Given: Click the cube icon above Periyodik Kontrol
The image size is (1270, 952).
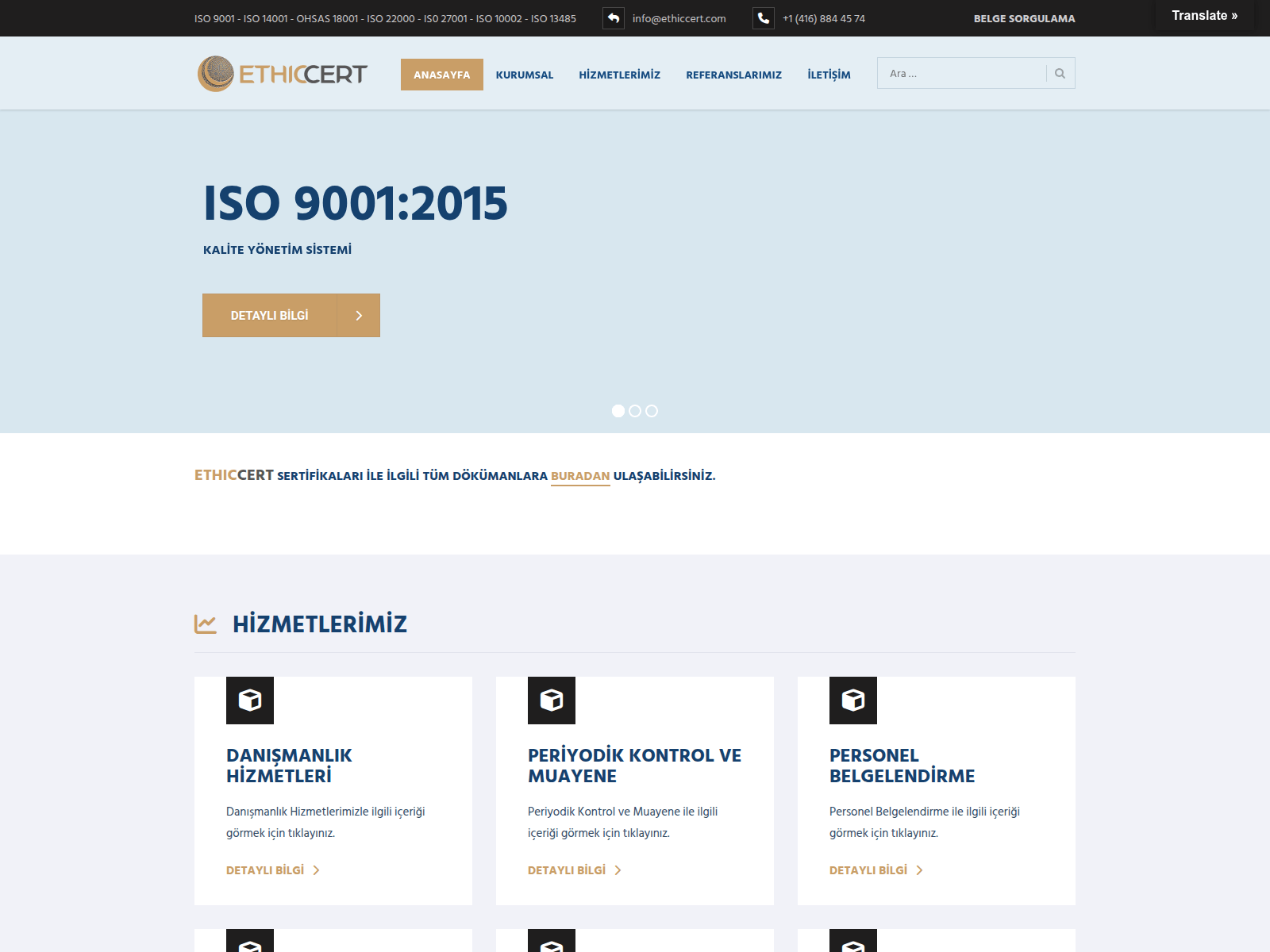Looking at the screenshot, I should pyautogui.click(x=552, y=701).
